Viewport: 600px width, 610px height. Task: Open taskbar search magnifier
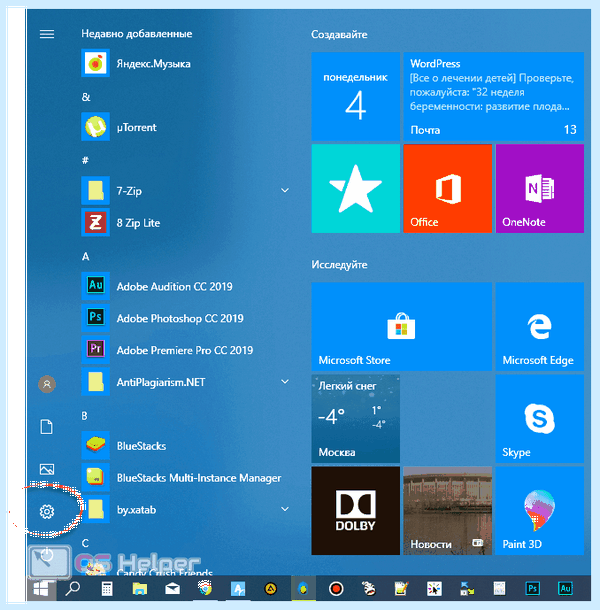tap(73, 589)
